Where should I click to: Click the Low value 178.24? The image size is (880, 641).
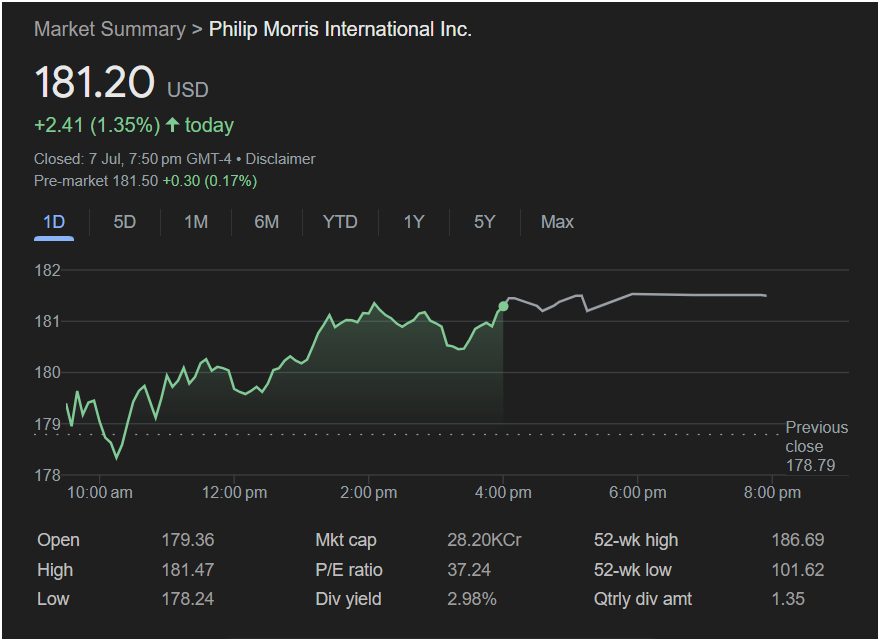[188, 599]
